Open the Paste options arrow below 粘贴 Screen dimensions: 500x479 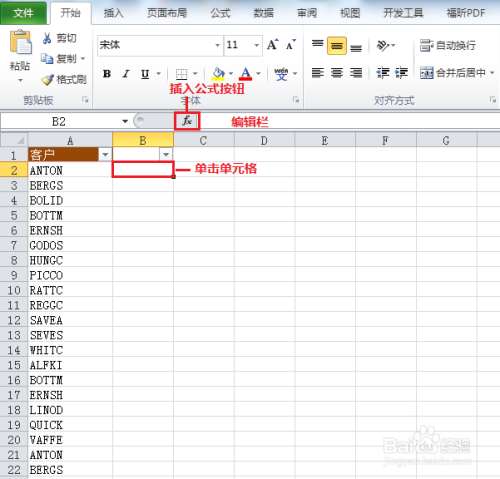pos(20,80)
